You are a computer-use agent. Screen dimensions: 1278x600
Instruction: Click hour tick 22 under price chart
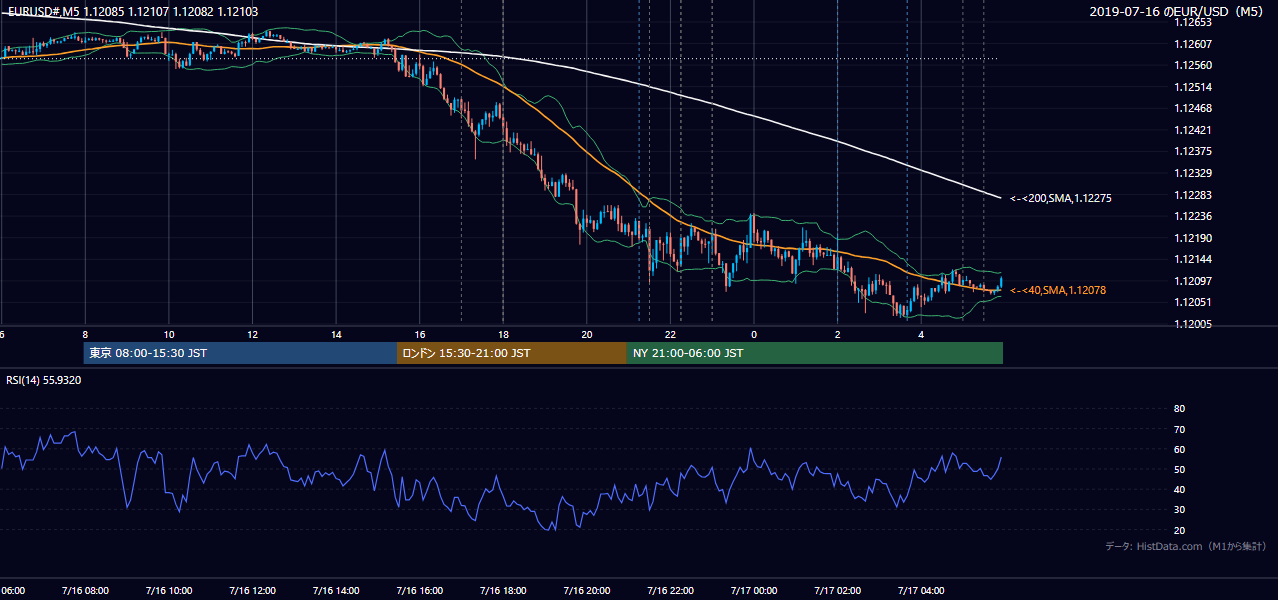(x=671, y=335)
